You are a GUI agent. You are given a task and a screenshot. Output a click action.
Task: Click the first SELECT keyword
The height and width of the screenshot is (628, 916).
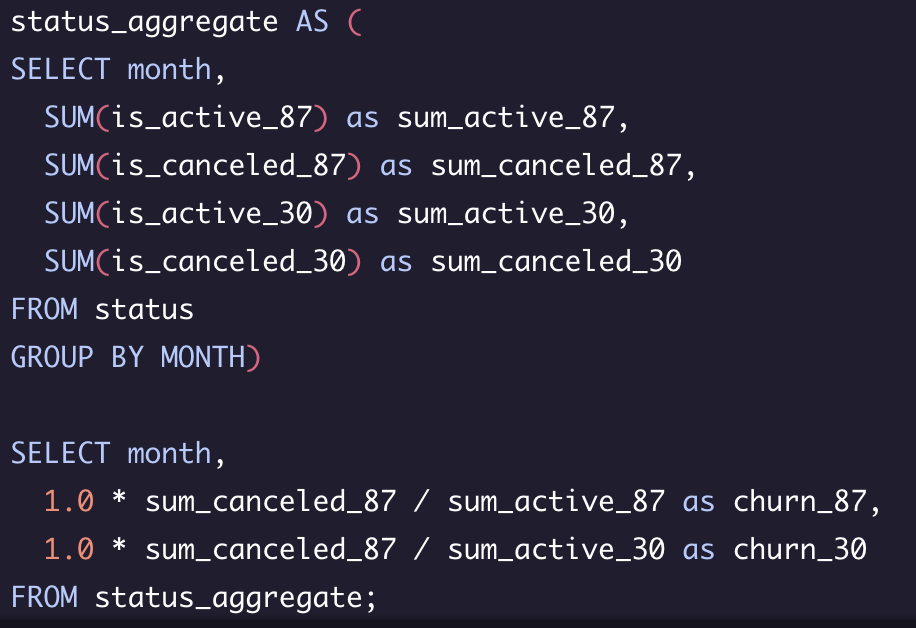pyautogui.click(x=61, y=70)
